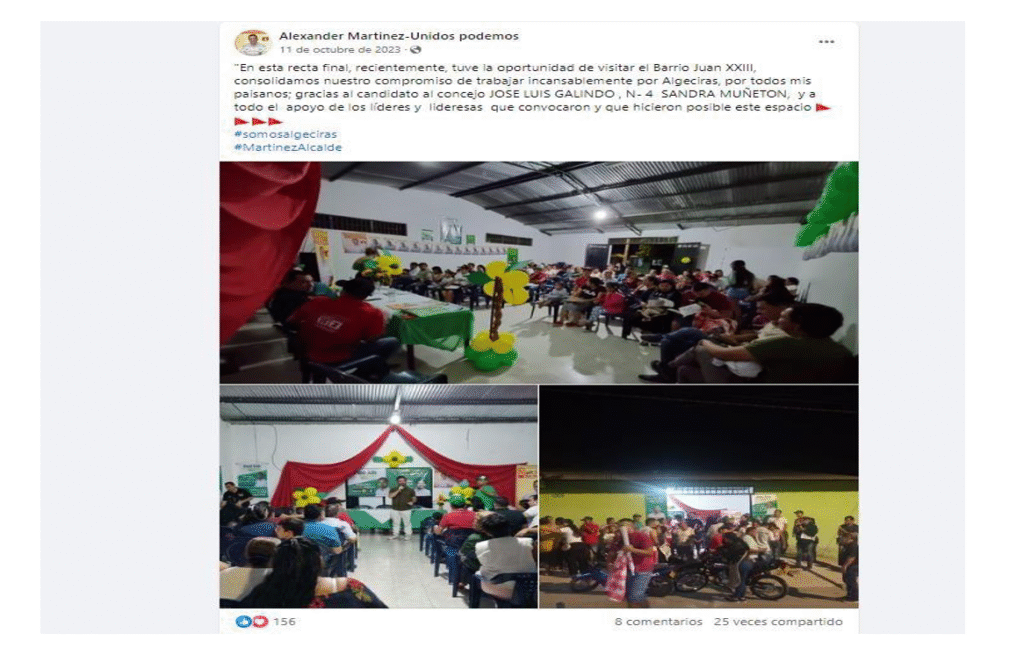This screenshot has width=1024, height=655.
Task: Open the photo of speaker under red drapes
Action: click(379, 496)
